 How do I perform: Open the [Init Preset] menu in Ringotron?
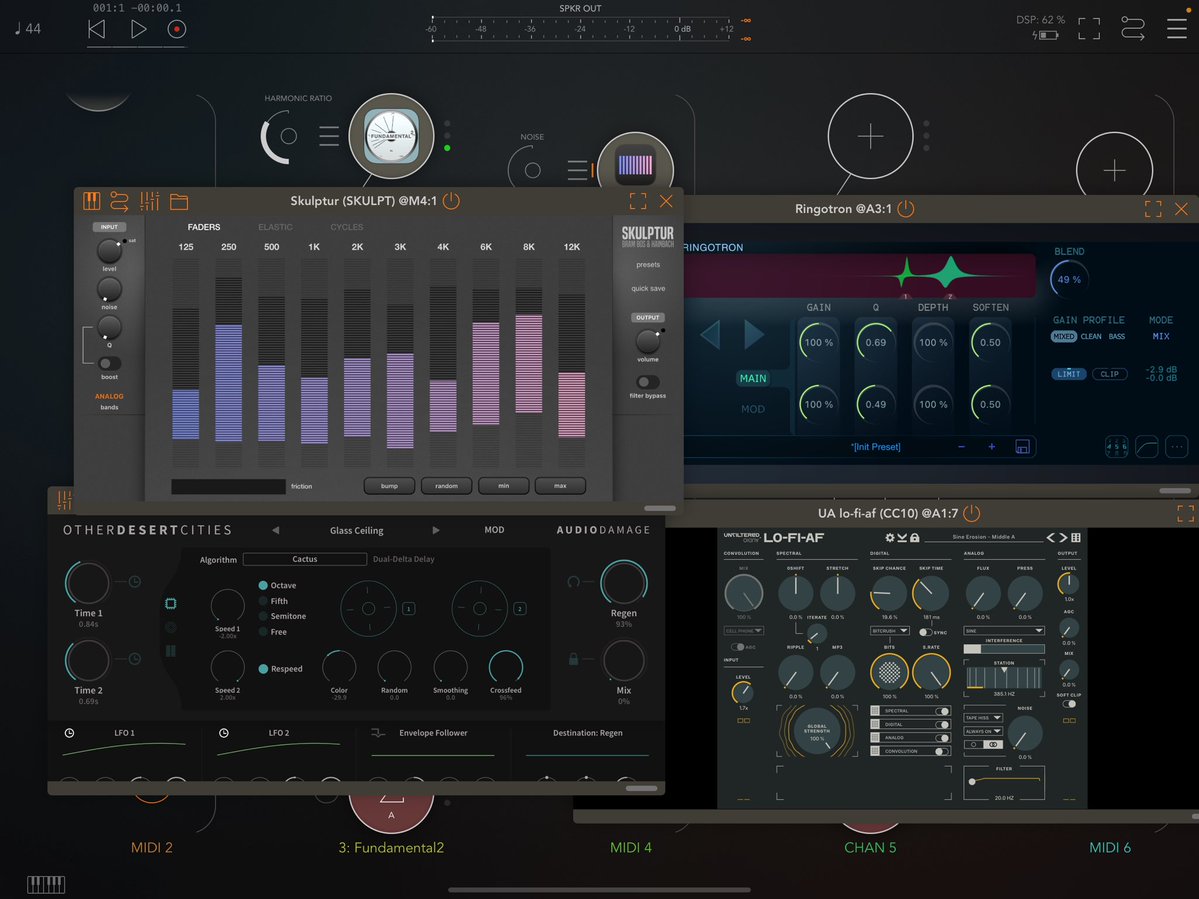click(876, 447)
